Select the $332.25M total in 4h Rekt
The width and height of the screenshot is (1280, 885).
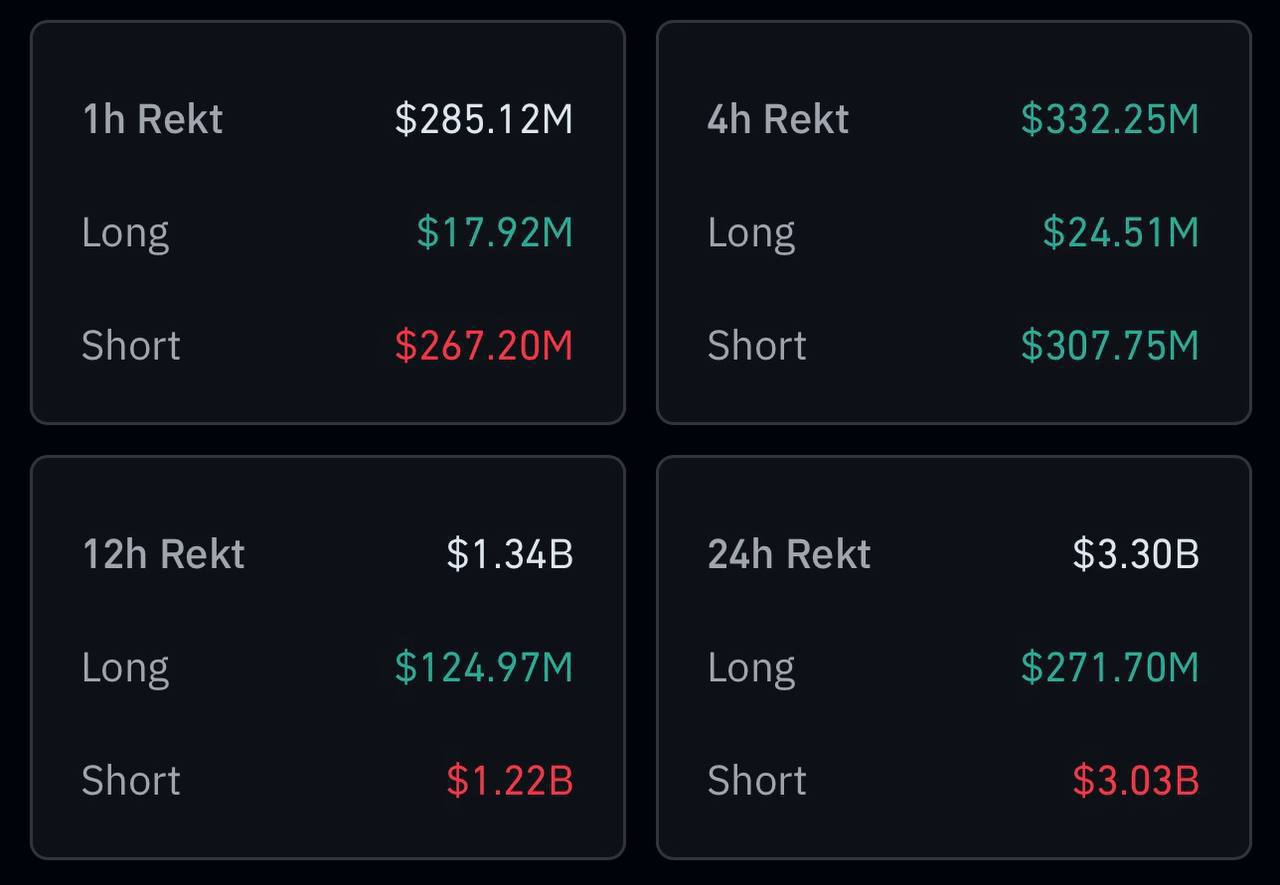(x=1110, y=119)
